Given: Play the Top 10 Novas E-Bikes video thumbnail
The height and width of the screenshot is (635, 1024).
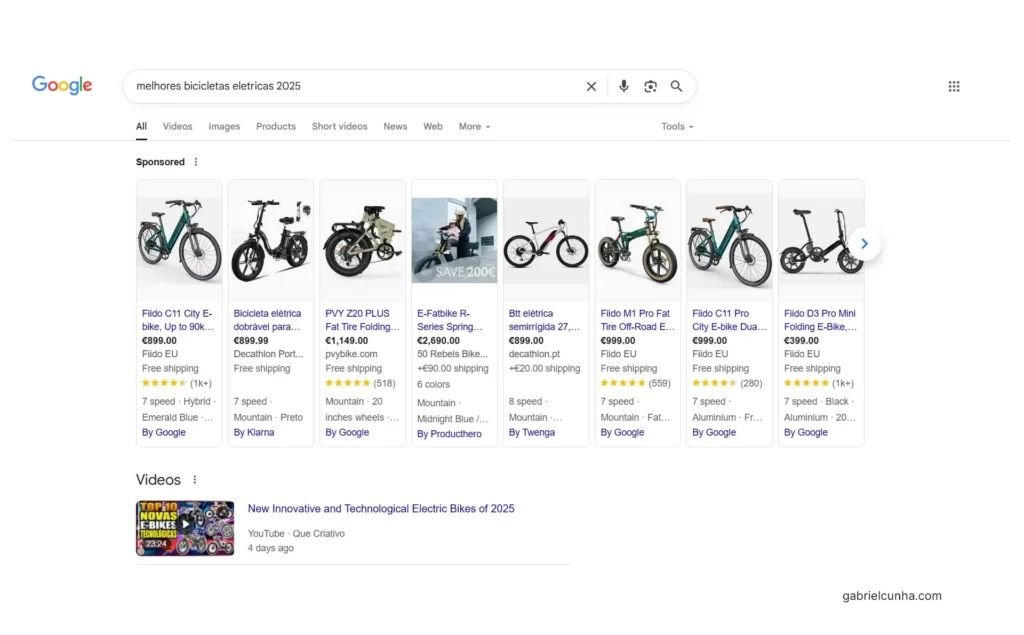Looking at the screenshot, I should click(185, 528).
